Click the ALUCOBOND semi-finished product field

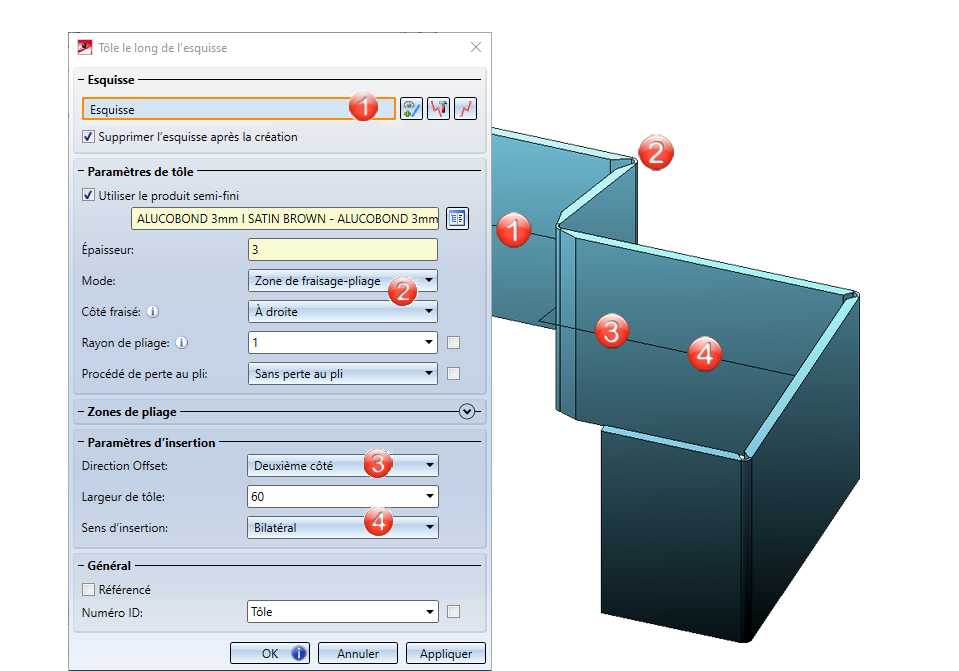tap(285, 218)
